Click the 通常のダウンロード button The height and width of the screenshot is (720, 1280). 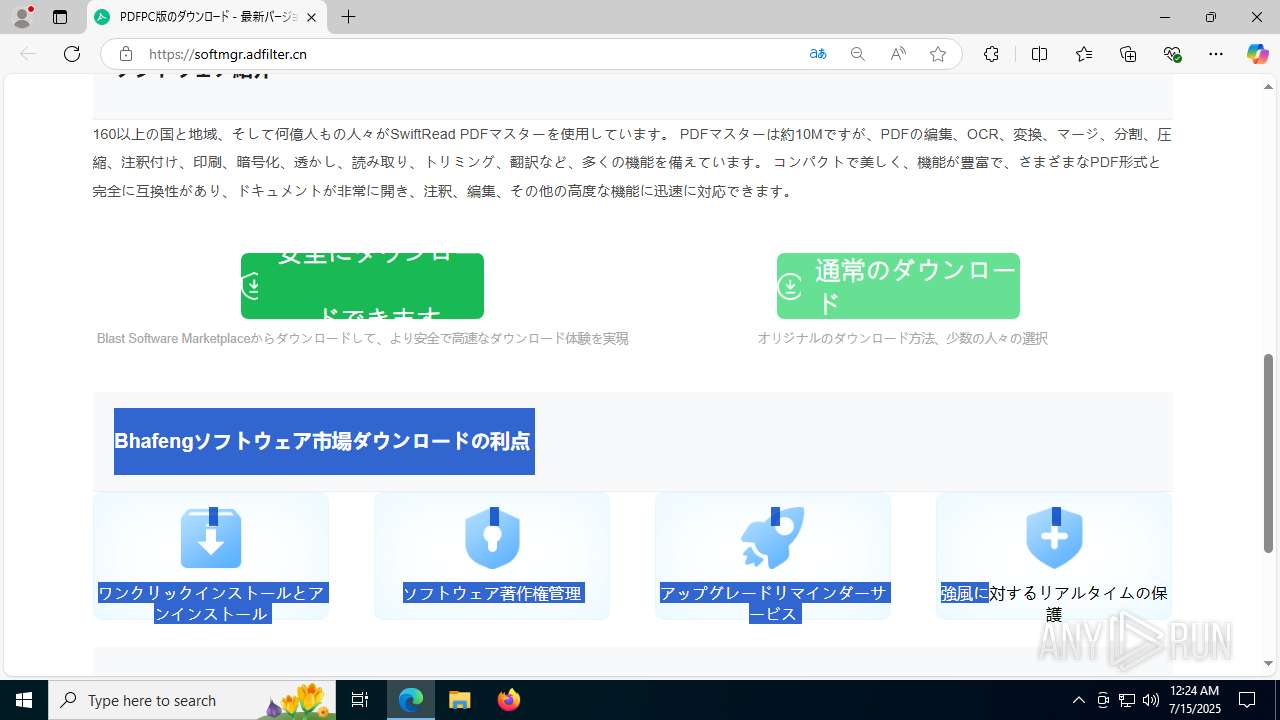[x=898, y=286]
